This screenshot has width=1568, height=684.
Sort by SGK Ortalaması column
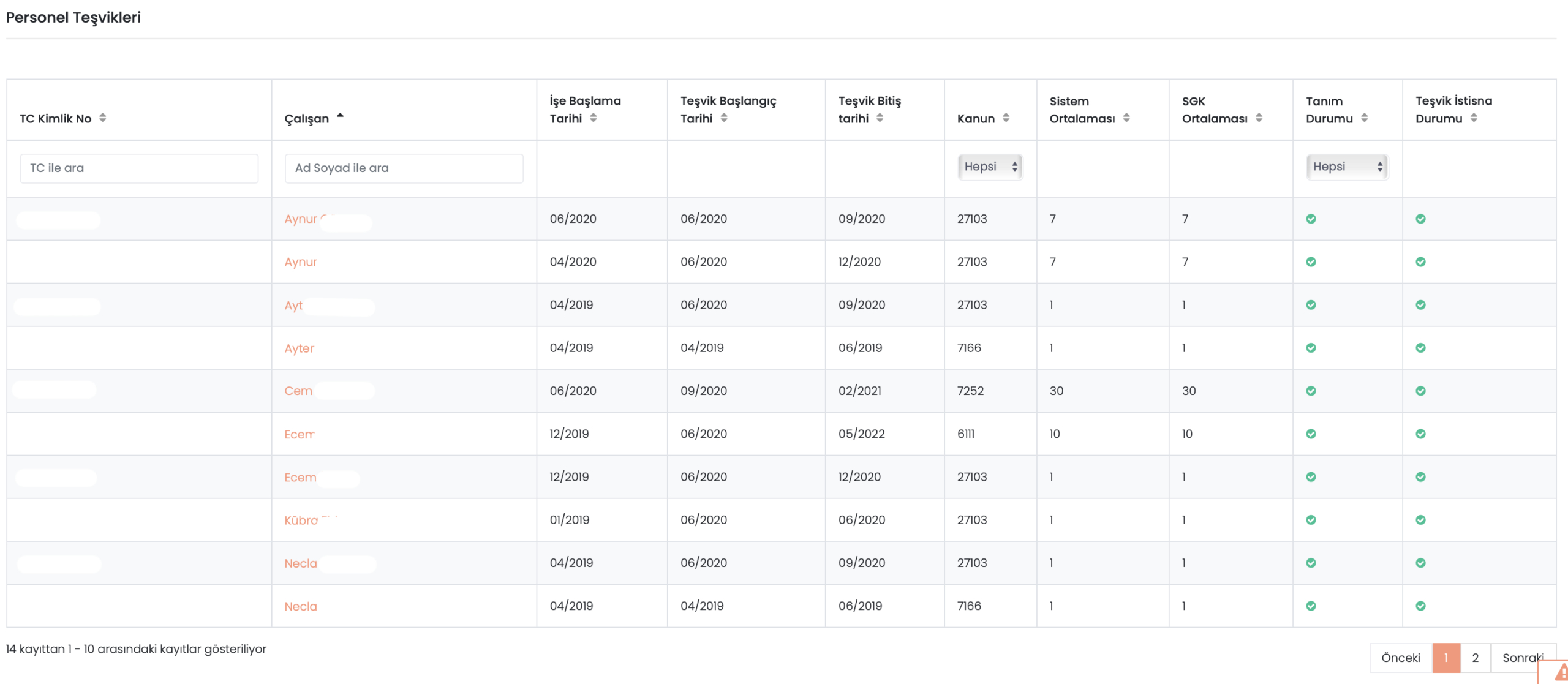(x=1259, y=118)
